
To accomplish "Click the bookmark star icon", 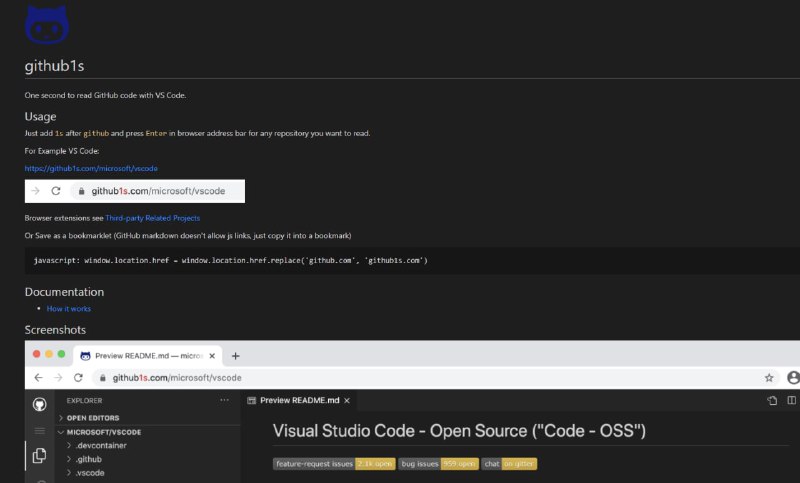I will point(769,378).
